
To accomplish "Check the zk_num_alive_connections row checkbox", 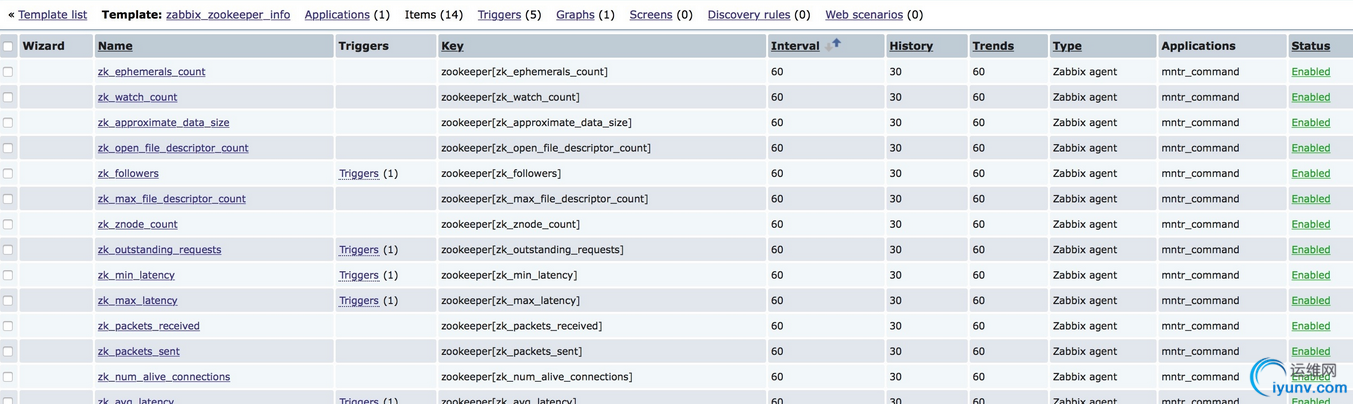I will coord(8,377).
